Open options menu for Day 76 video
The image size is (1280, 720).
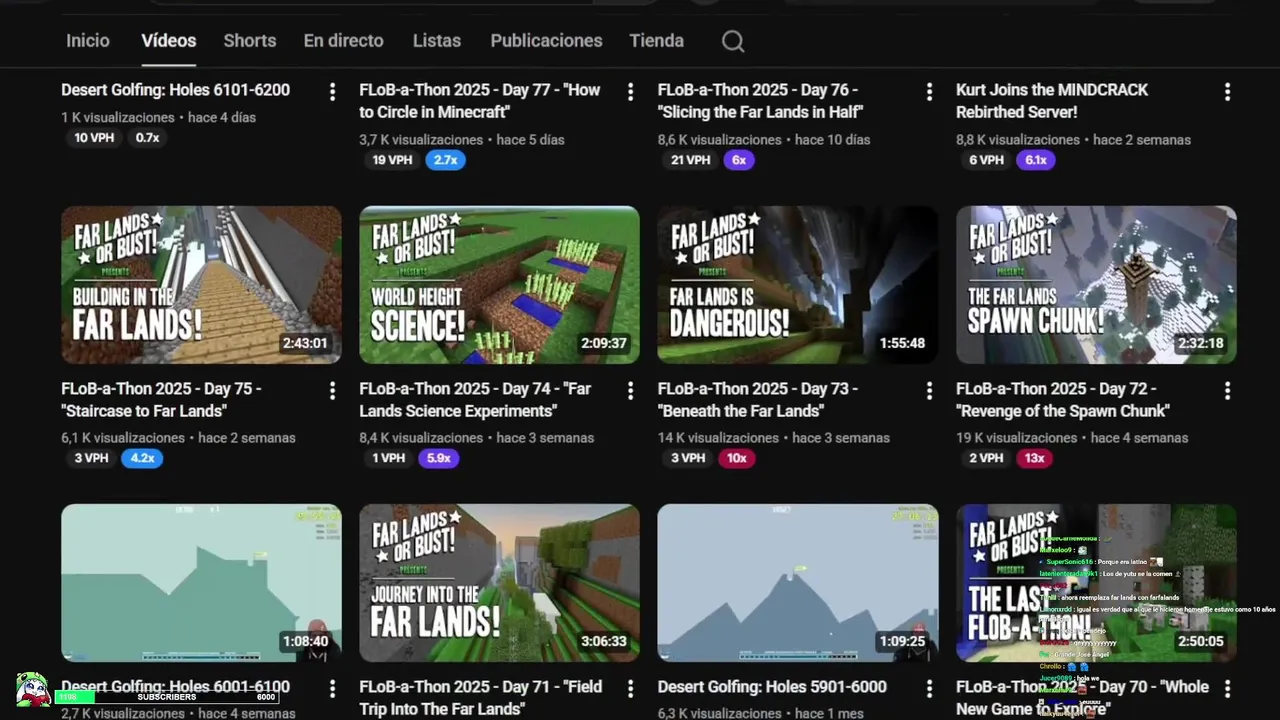929,92
